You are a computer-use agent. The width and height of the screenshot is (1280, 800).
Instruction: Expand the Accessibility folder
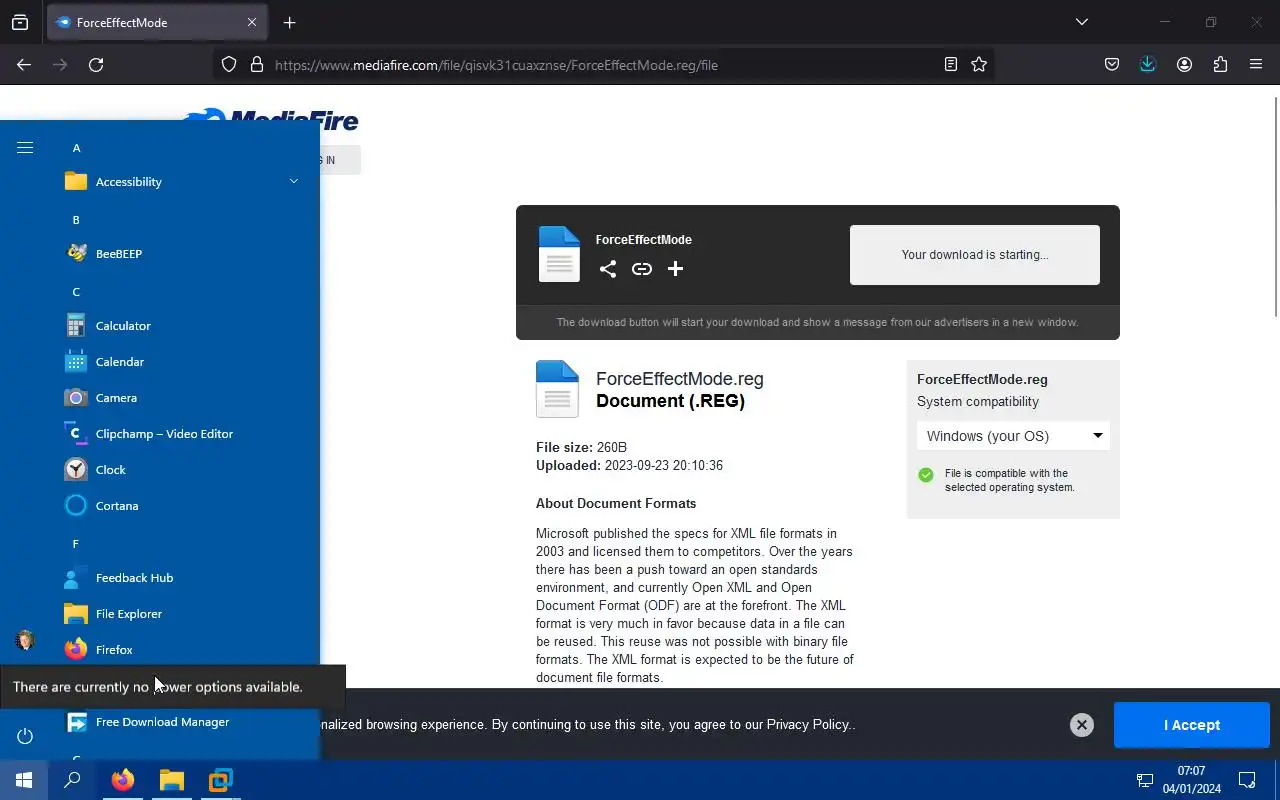pyautogui.click(x=184, y=182)
